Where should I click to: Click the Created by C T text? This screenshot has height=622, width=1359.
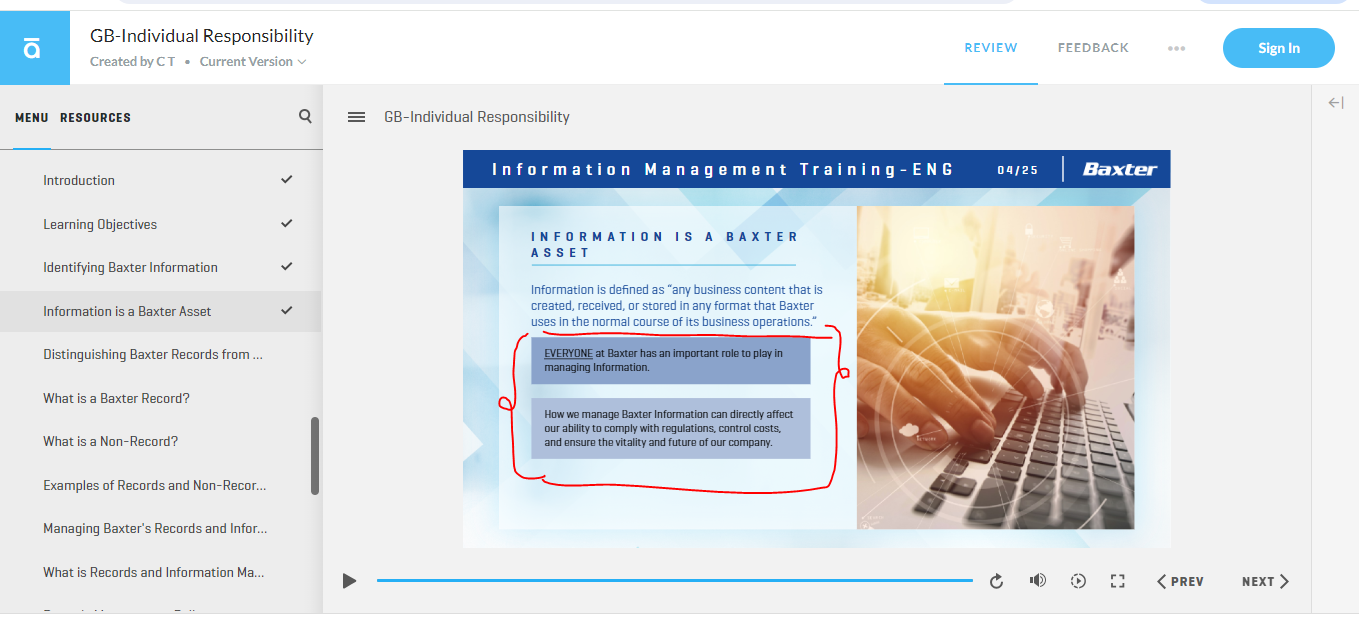(132, 61)
